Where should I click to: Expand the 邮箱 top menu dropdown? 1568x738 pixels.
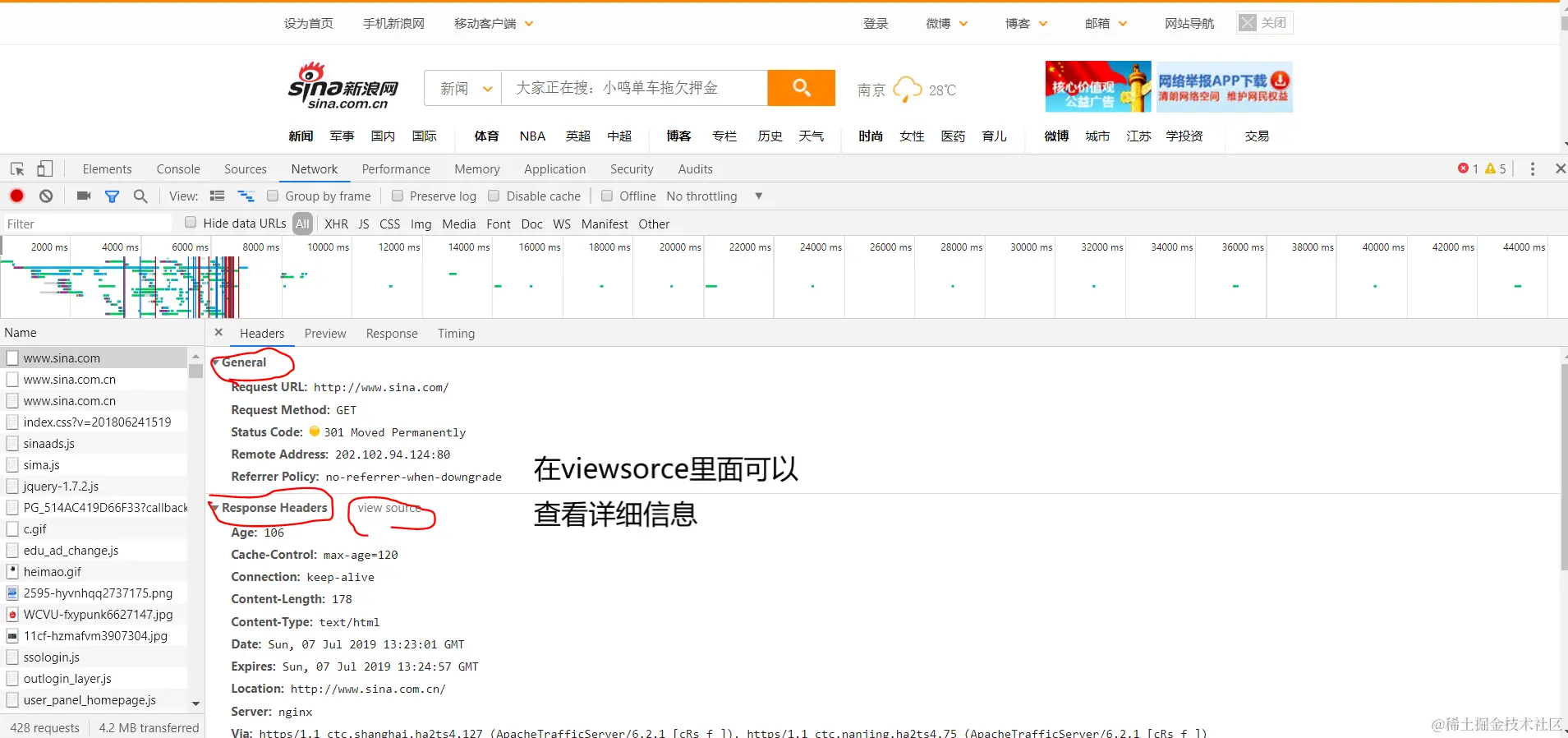tap(1106, 23)
